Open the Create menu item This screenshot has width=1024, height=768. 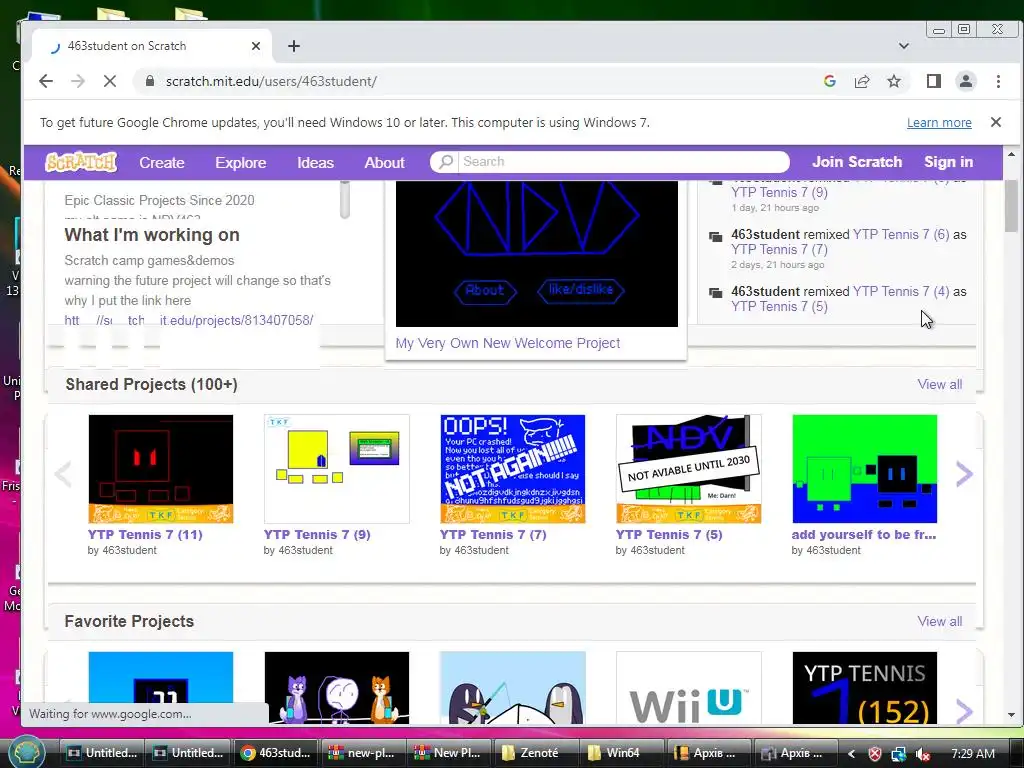coord(162,163)
